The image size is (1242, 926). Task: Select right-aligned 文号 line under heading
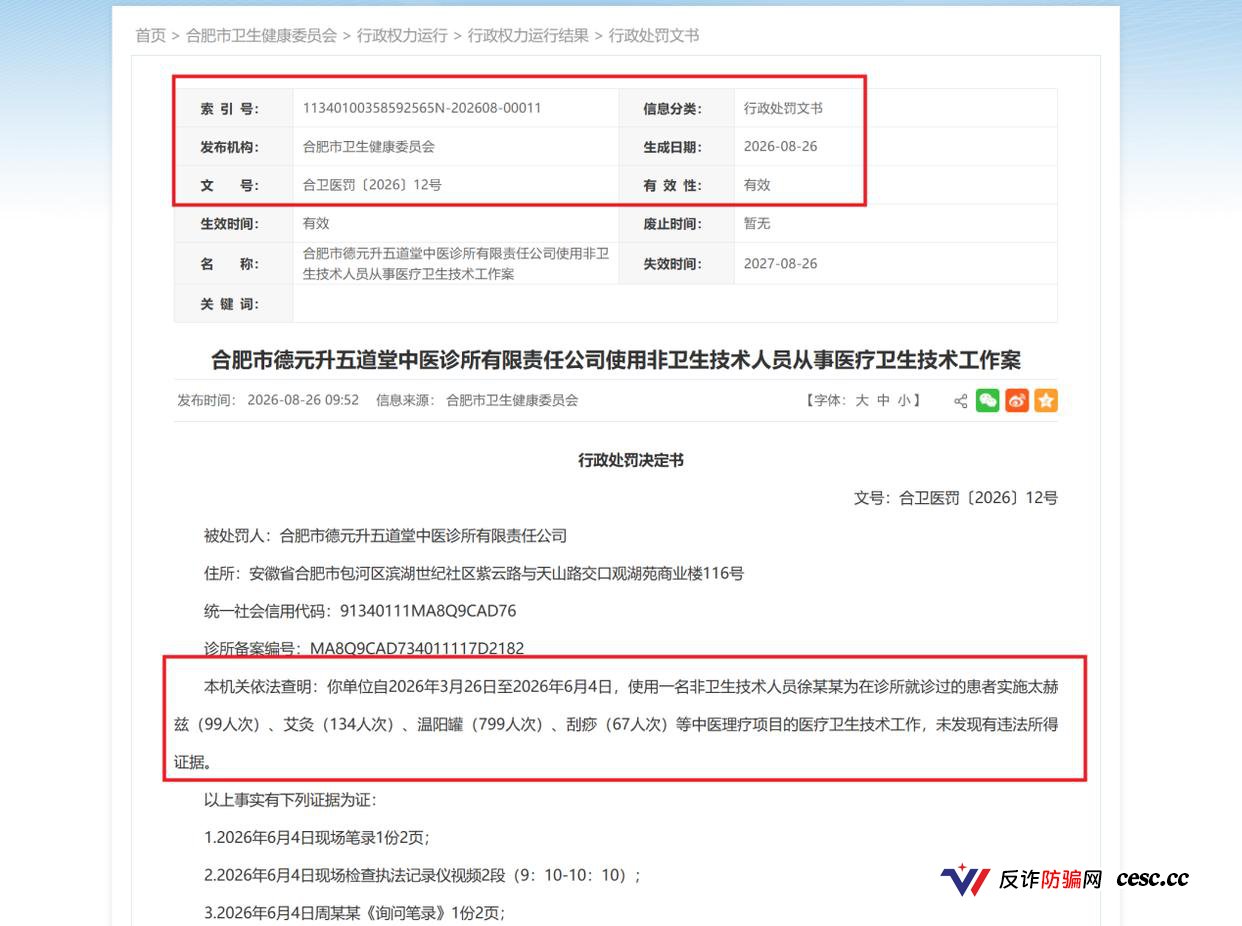pos(956,497)
